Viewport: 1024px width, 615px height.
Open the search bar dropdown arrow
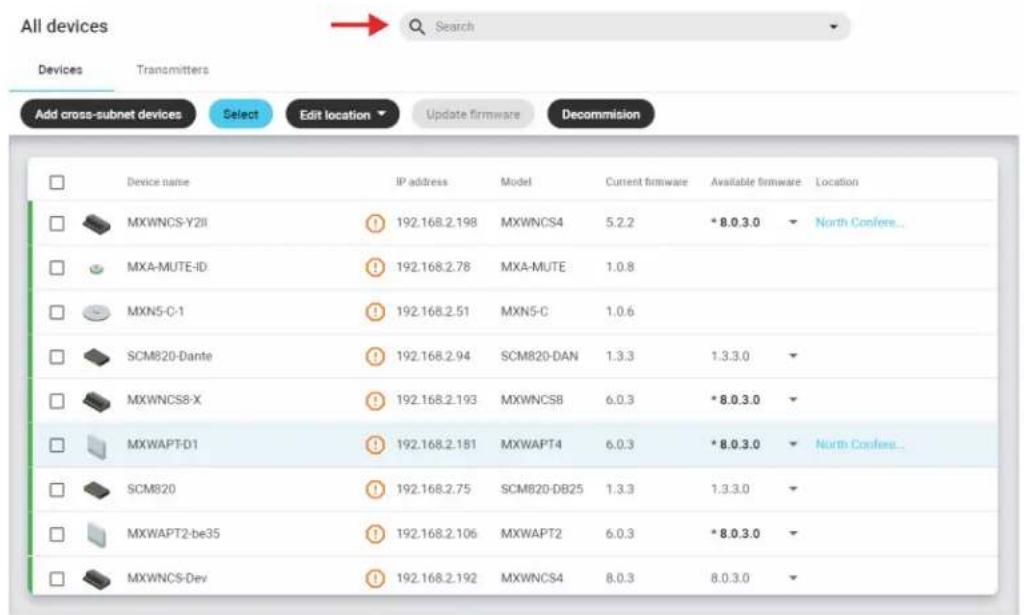coord(833,27)
